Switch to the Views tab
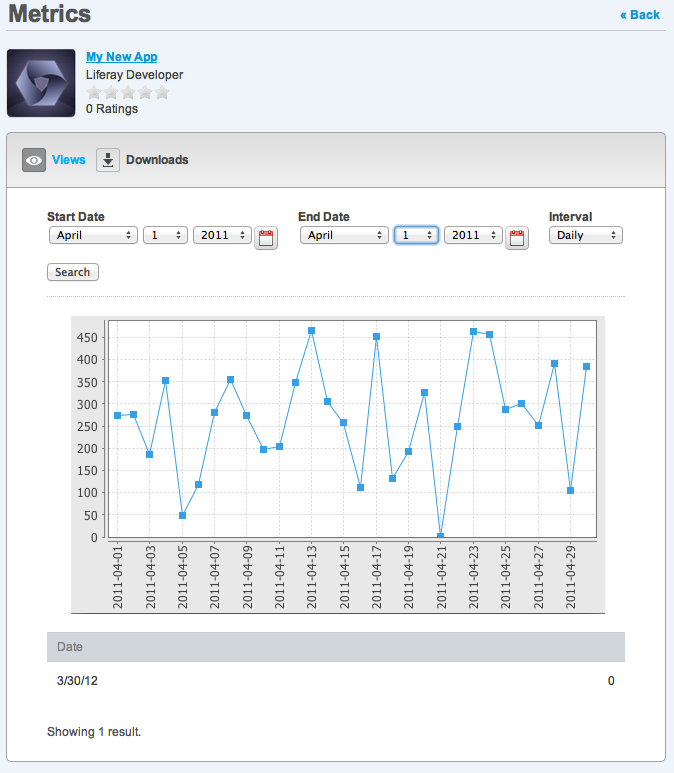 tap(69, 160)
